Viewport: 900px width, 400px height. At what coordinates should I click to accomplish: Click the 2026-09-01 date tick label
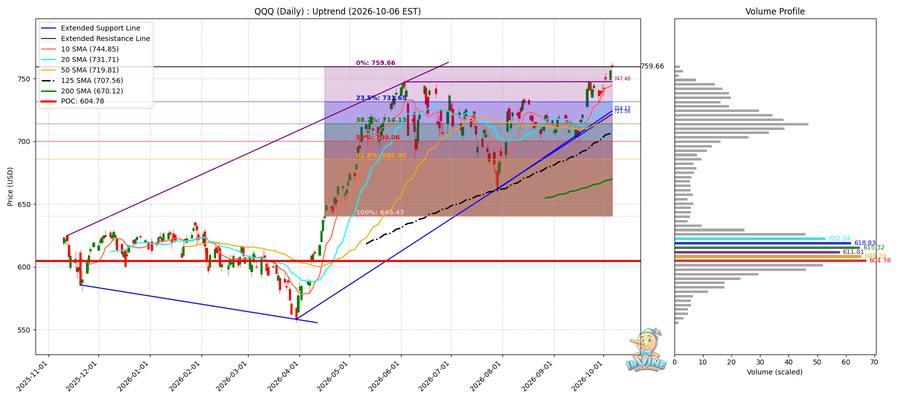point(540,376)
